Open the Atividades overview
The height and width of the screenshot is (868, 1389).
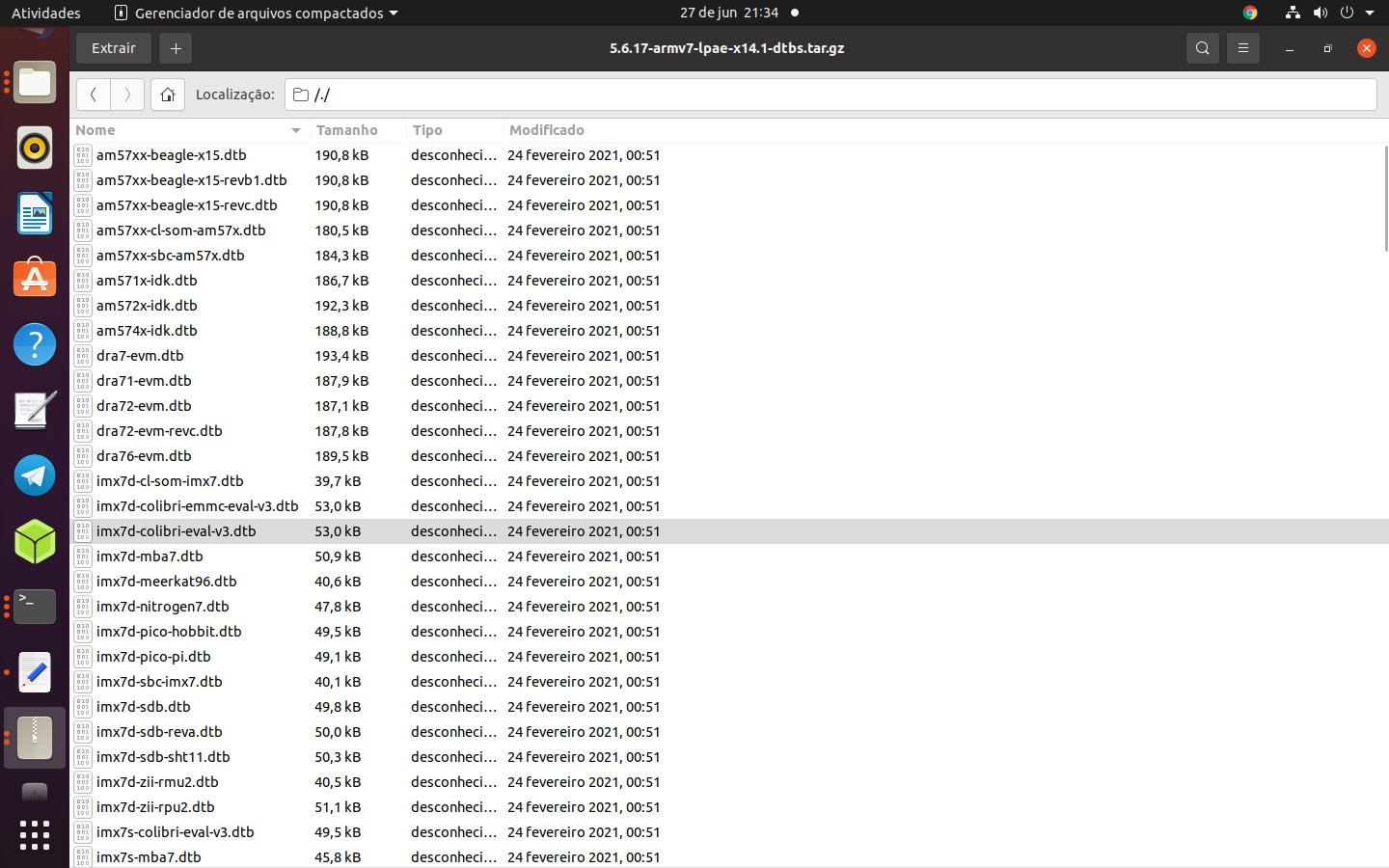coord(46,13)
